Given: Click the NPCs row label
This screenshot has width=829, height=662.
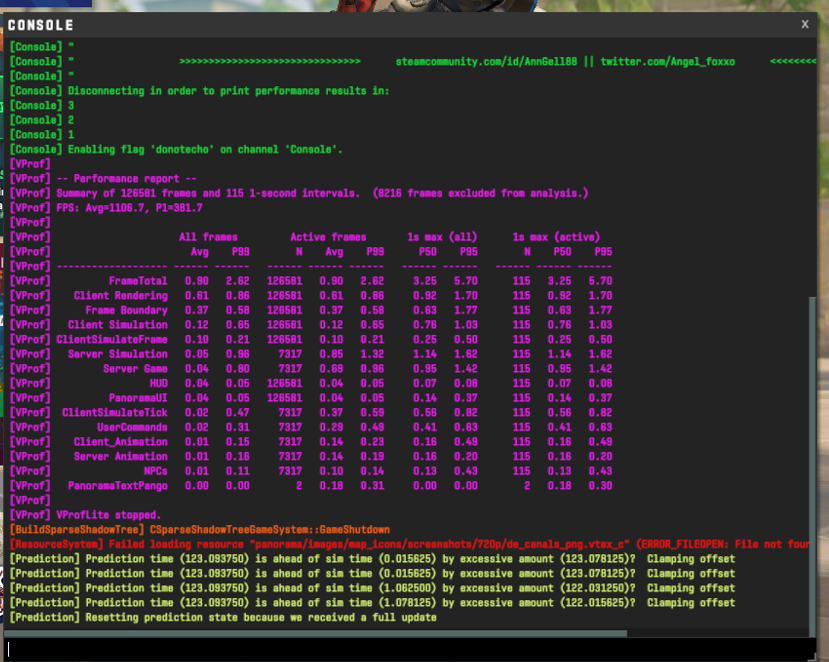Looking at the screenshot, I should 155,471.
